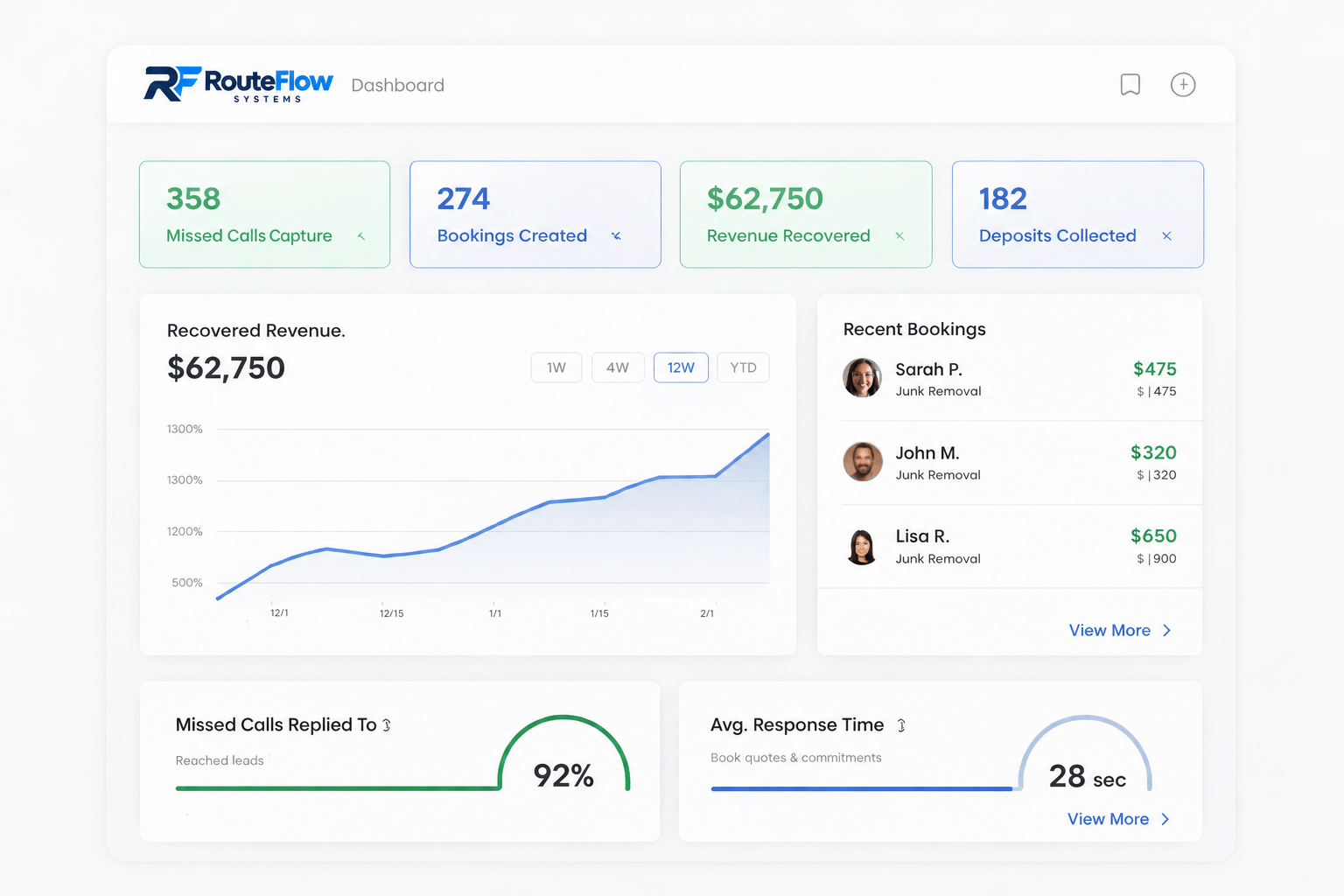Click the circled plus add icon
Image resolution: width=1344 pixels, height=896 pixels.
point(1183,84)
